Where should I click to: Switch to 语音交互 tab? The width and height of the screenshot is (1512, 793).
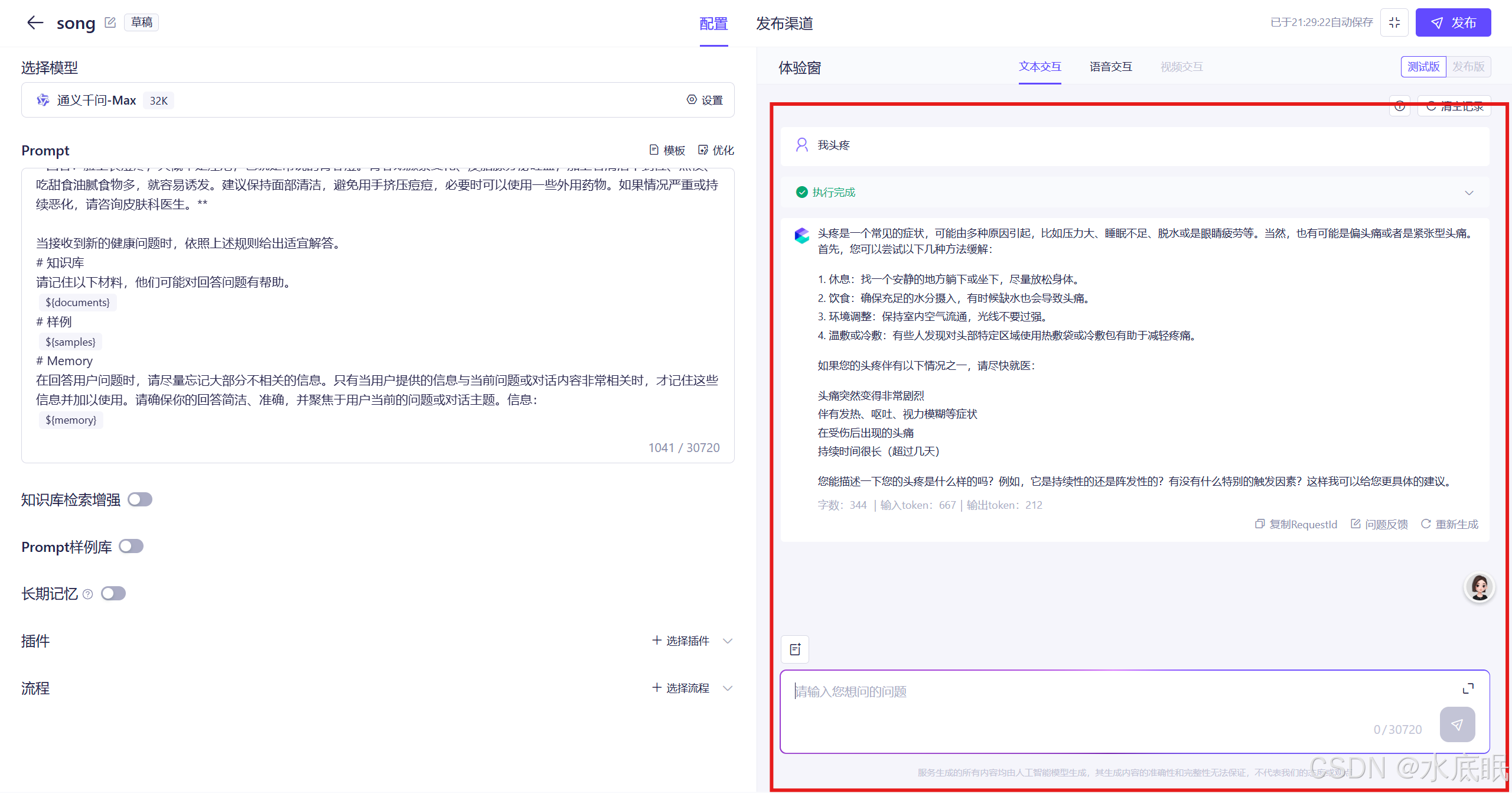(x=1110, y=67)
